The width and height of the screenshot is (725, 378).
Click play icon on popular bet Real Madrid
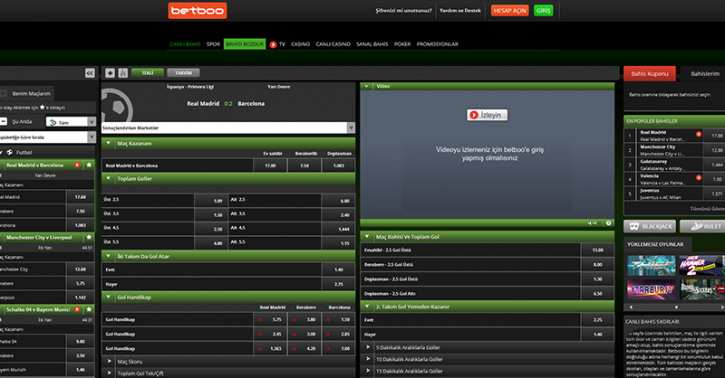699,134
